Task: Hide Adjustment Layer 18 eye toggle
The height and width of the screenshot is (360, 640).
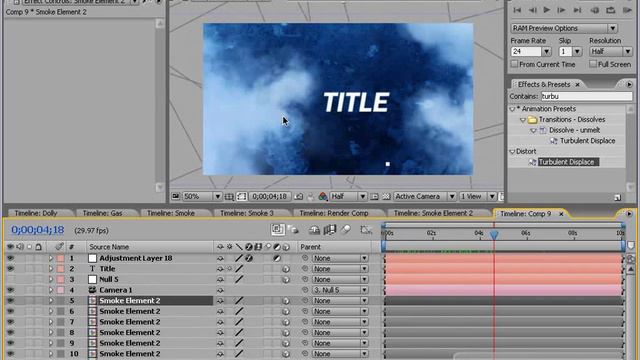Action: (10, 258)
